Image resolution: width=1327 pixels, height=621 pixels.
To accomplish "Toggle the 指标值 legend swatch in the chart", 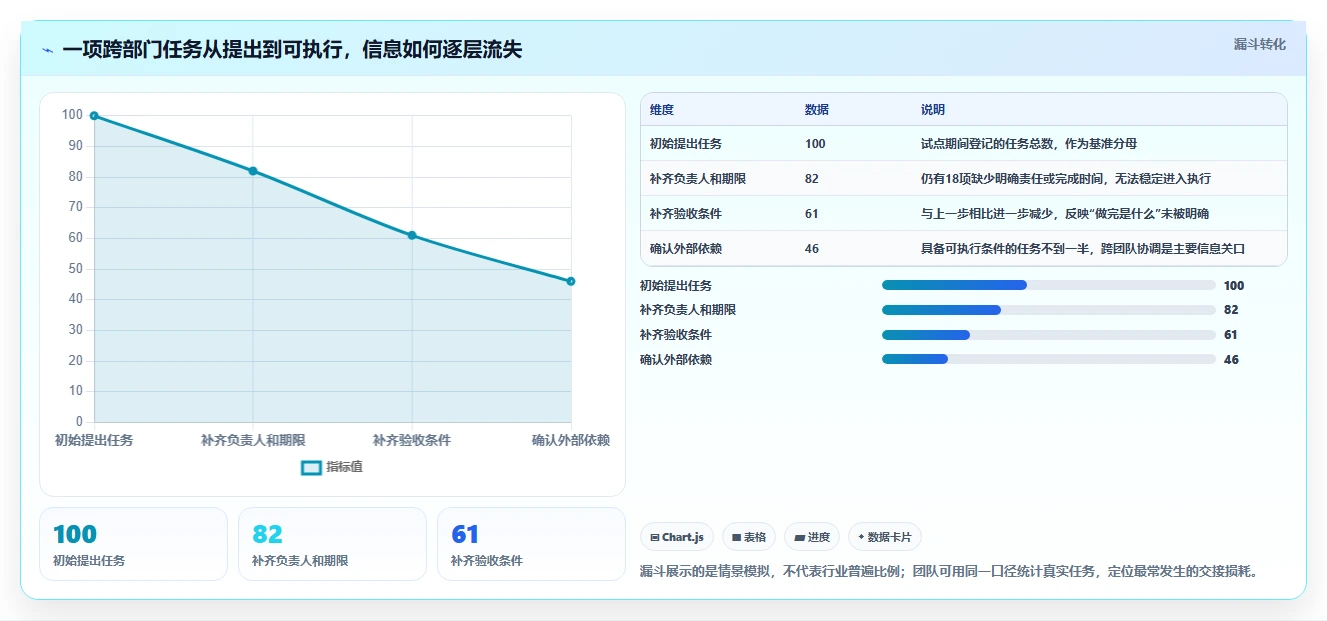I will [x=312, y=467].
